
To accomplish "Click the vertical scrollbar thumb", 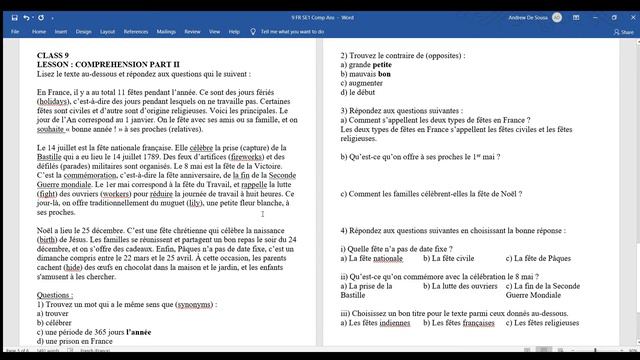I will tap(638, 279).
